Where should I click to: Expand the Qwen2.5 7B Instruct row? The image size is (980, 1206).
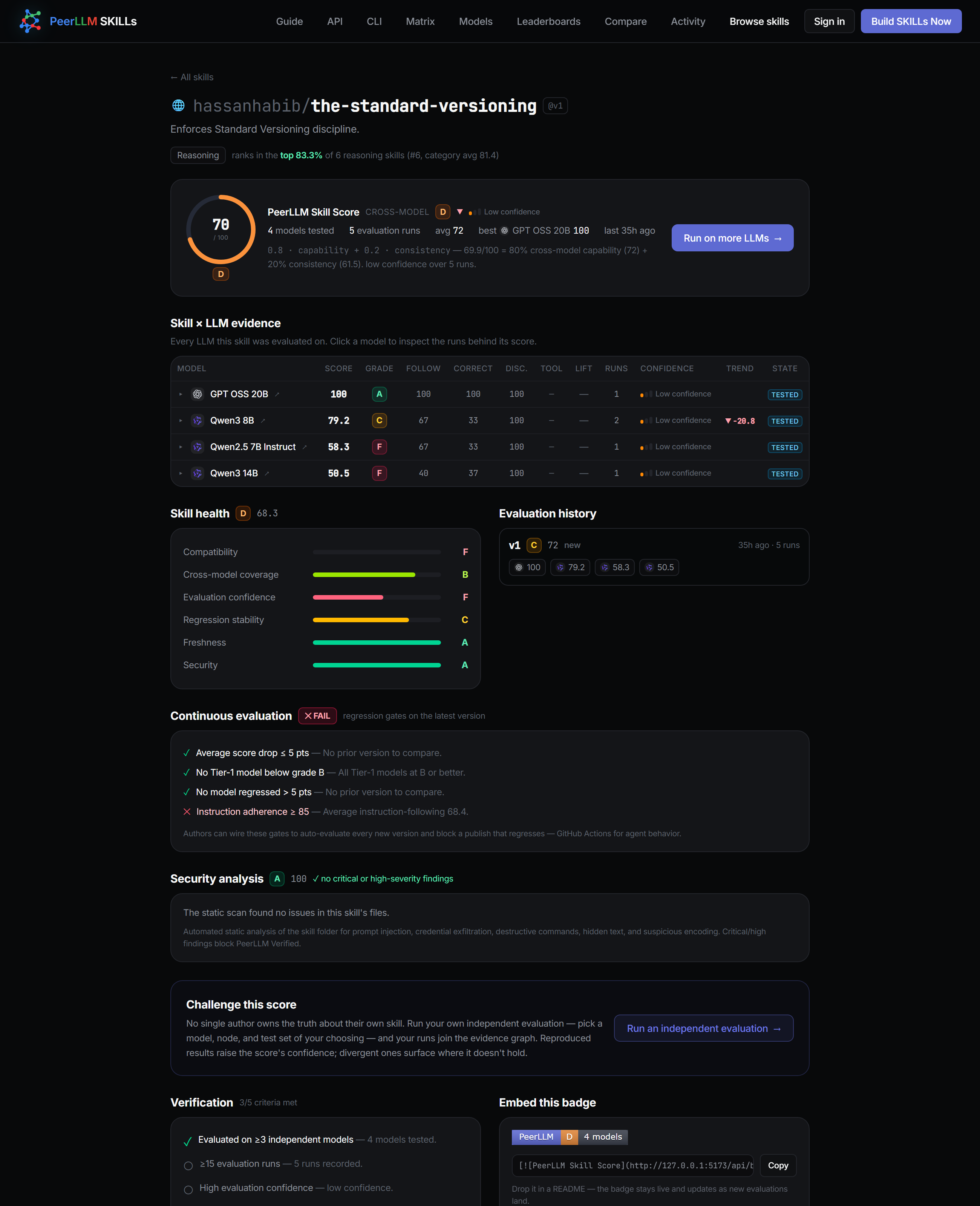click(181, 447)
